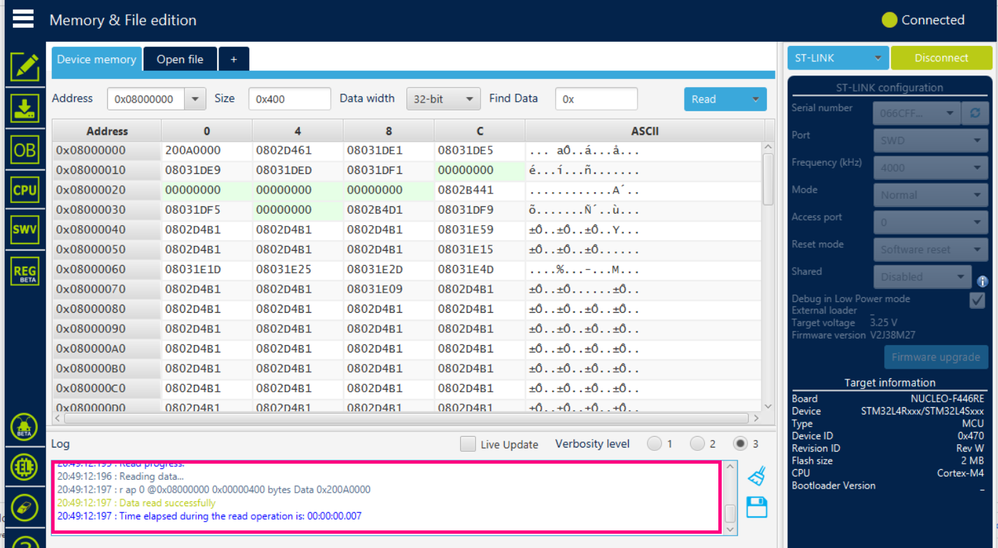Click the Connected status indicator
998x548 pixels.
pyautogui.click(x=923, y=20)
